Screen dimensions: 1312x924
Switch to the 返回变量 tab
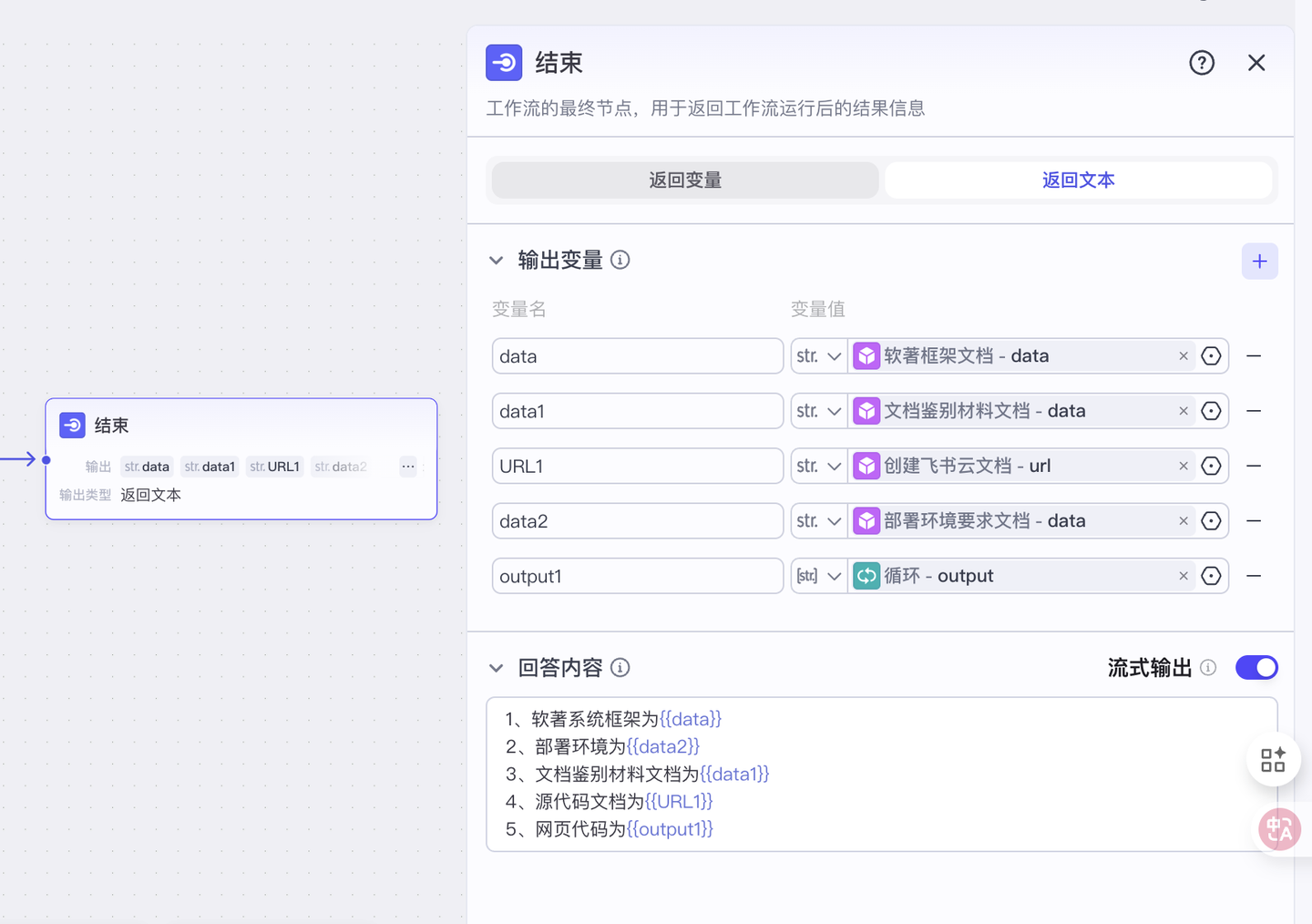click(x=685, y=180)
